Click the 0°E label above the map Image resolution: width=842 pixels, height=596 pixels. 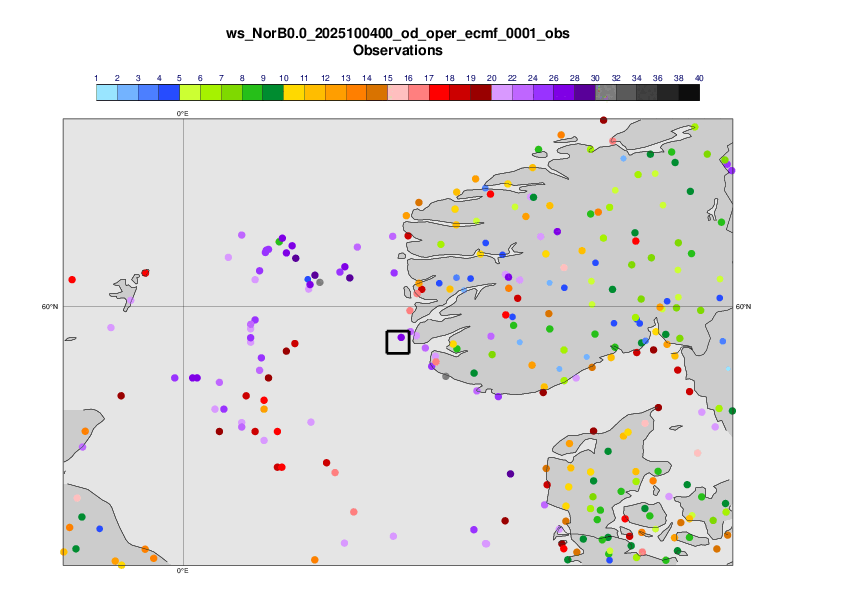[183, 114]
